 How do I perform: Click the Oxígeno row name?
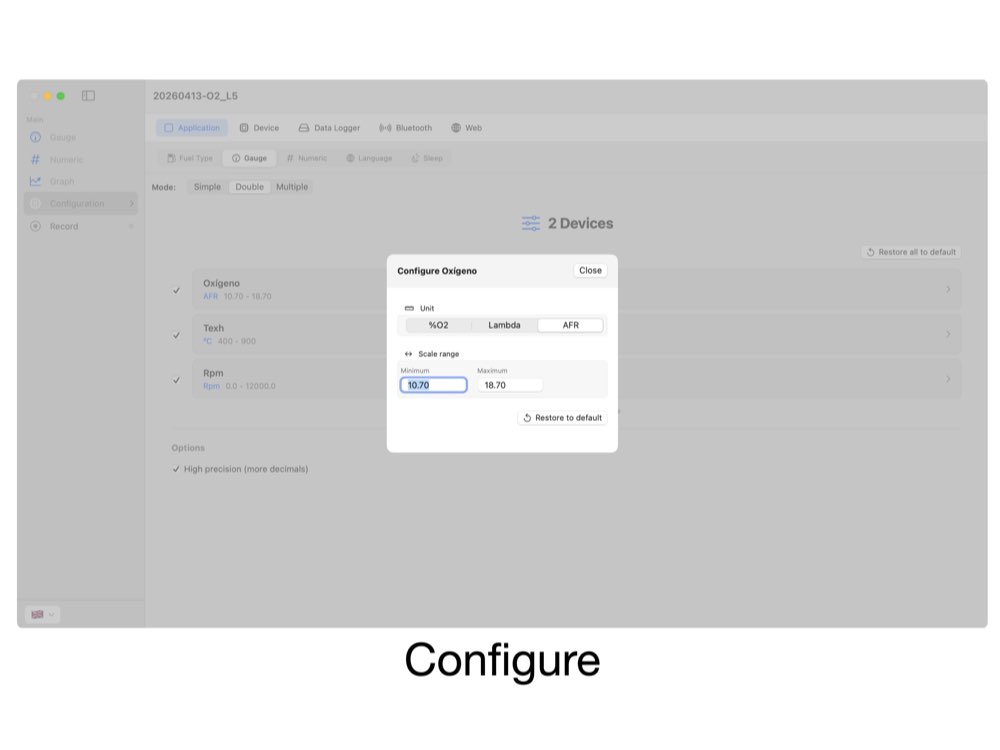click(x=221, y=283)
